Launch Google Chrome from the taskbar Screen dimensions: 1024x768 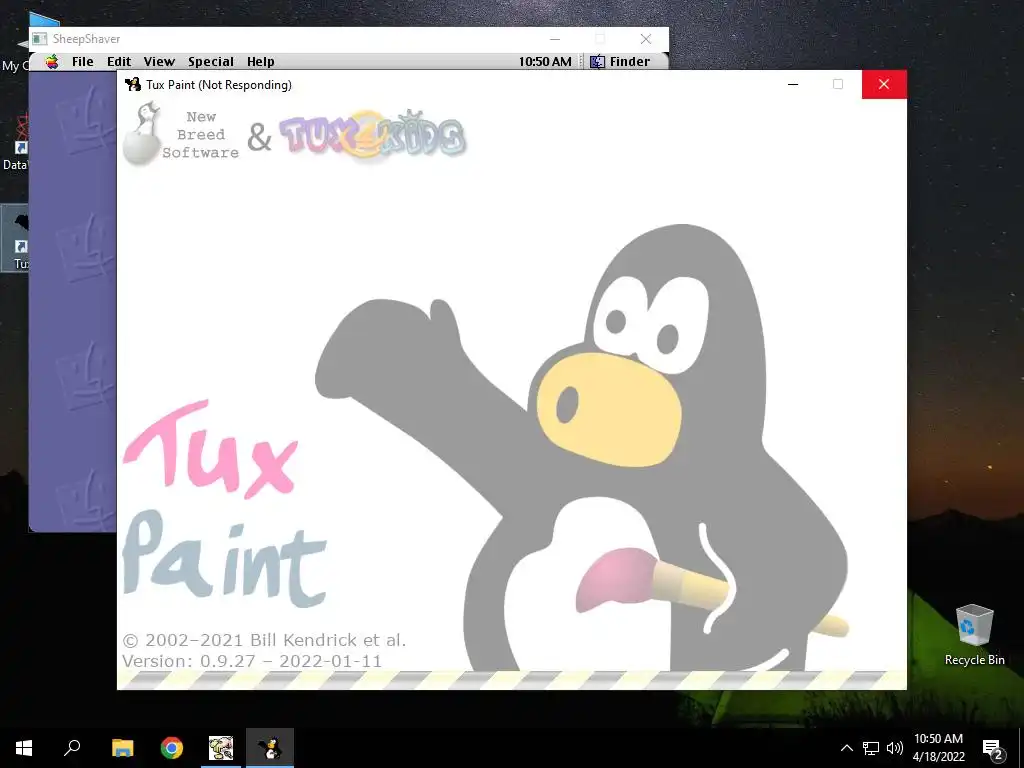coord(172,748)
